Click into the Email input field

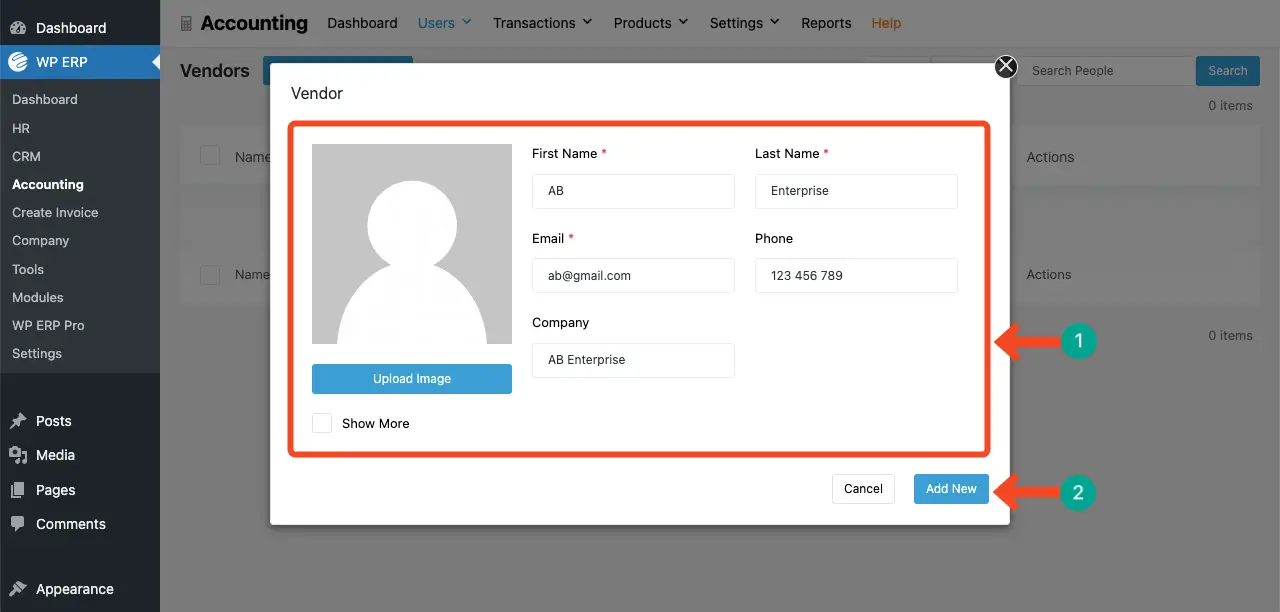633,276
